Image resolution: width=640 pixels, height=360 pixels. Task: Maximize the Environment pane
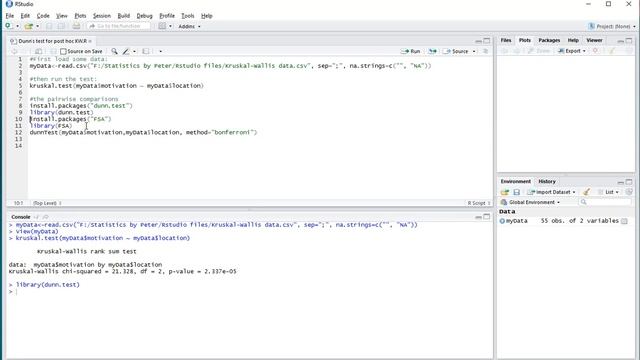[x=629, y=182]
